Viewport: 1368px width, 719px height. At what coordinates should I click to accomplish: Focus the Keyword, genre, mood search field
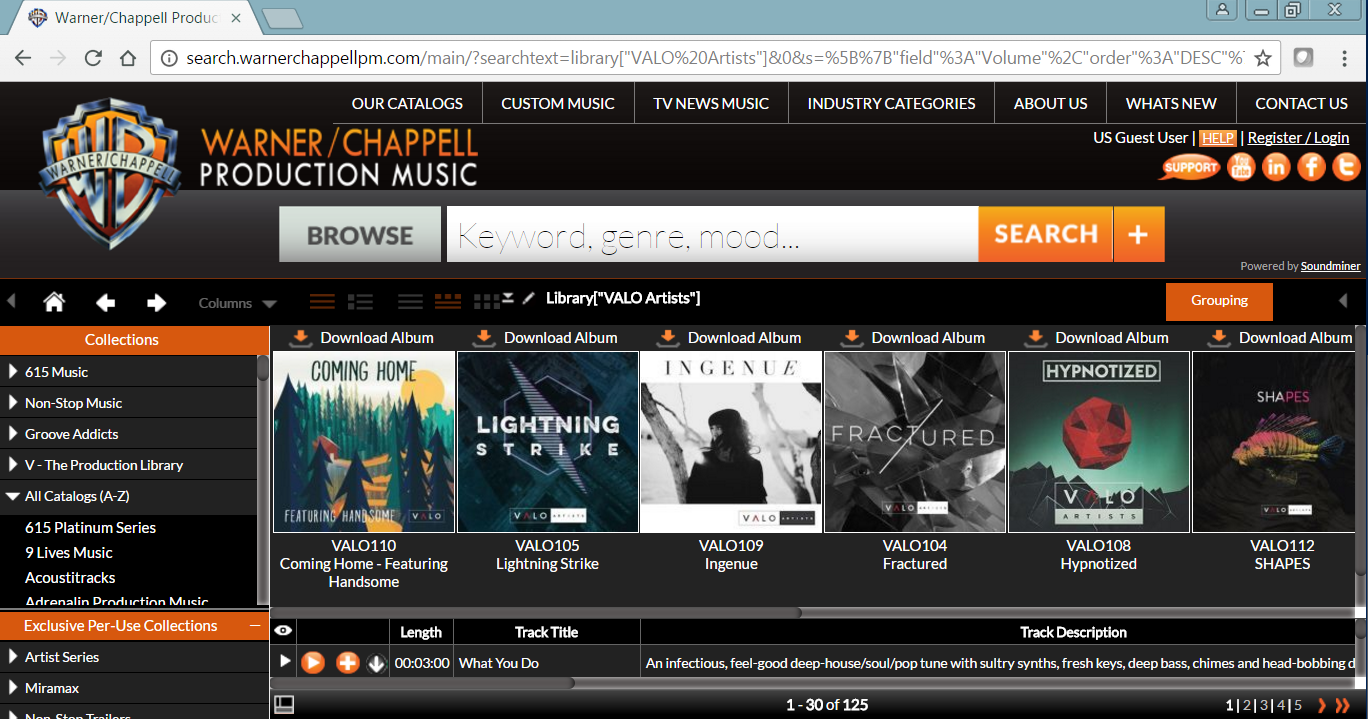pyautogui.click(x=712, y=235)
